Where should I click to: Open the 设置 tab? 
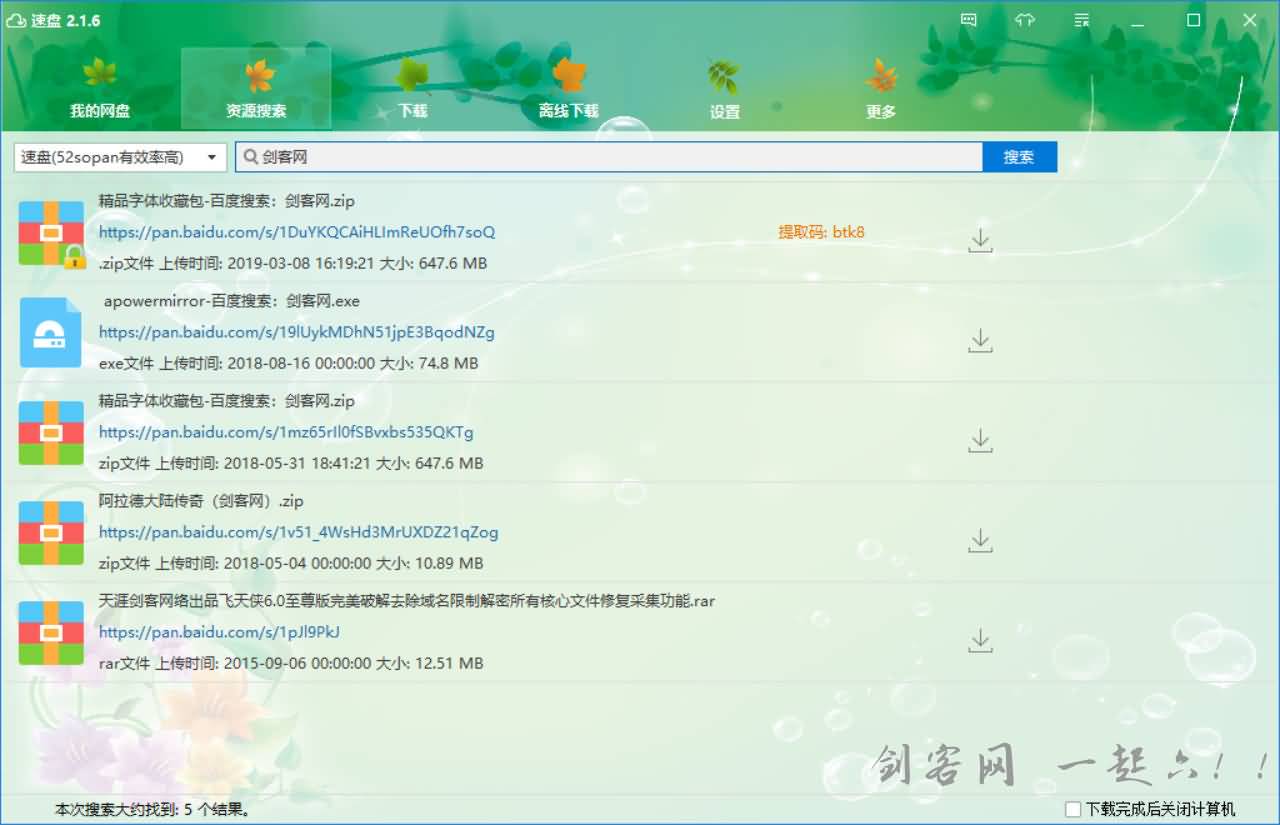[724, 88]
